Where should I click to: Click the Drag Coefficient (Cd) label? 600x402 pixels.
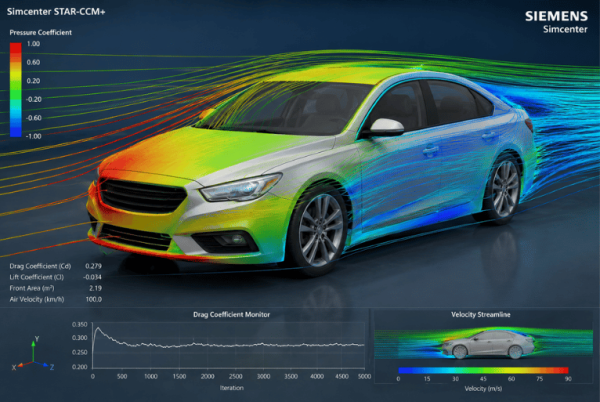click(40, 266)
